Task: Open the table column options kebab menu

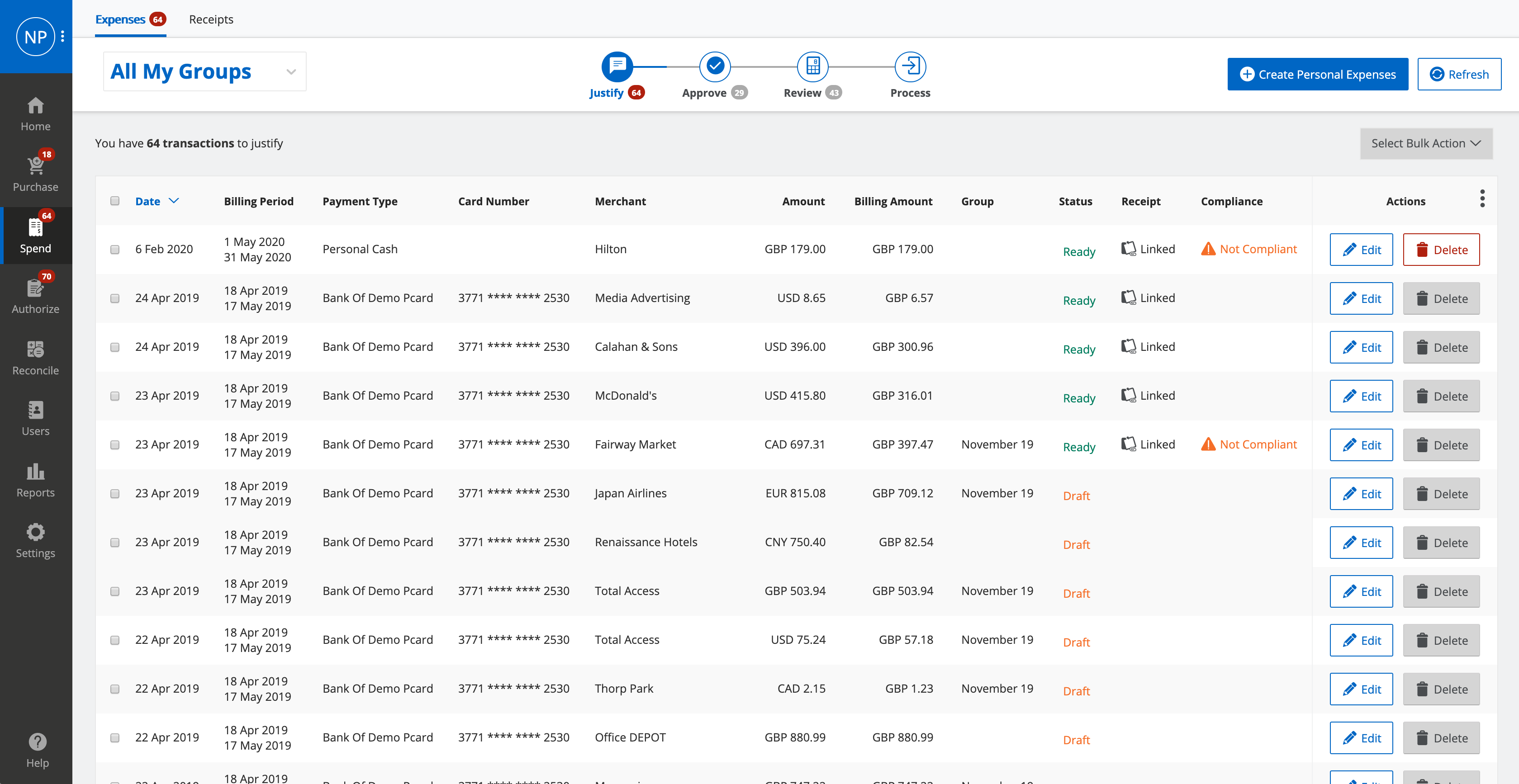Action: tap(1482, 198)
